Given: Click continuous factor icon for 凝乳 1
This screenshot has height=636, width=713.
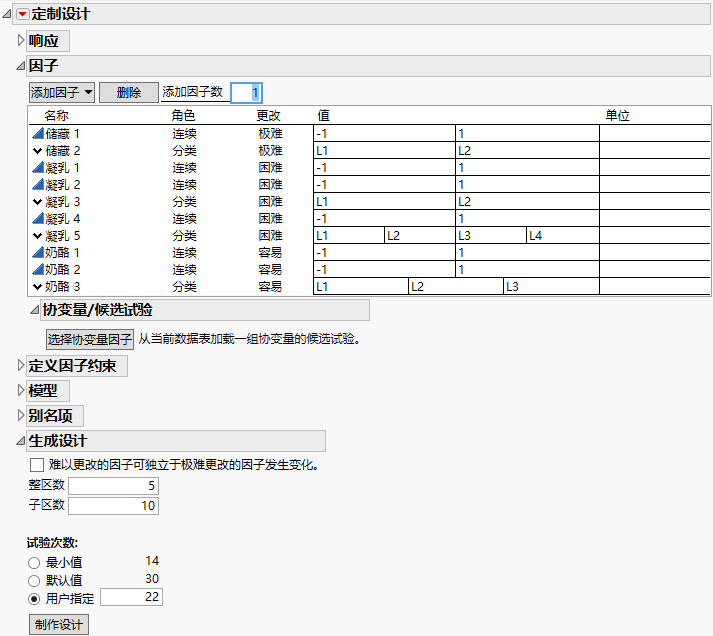Looking at the screenshot, I should click(38, 167).
